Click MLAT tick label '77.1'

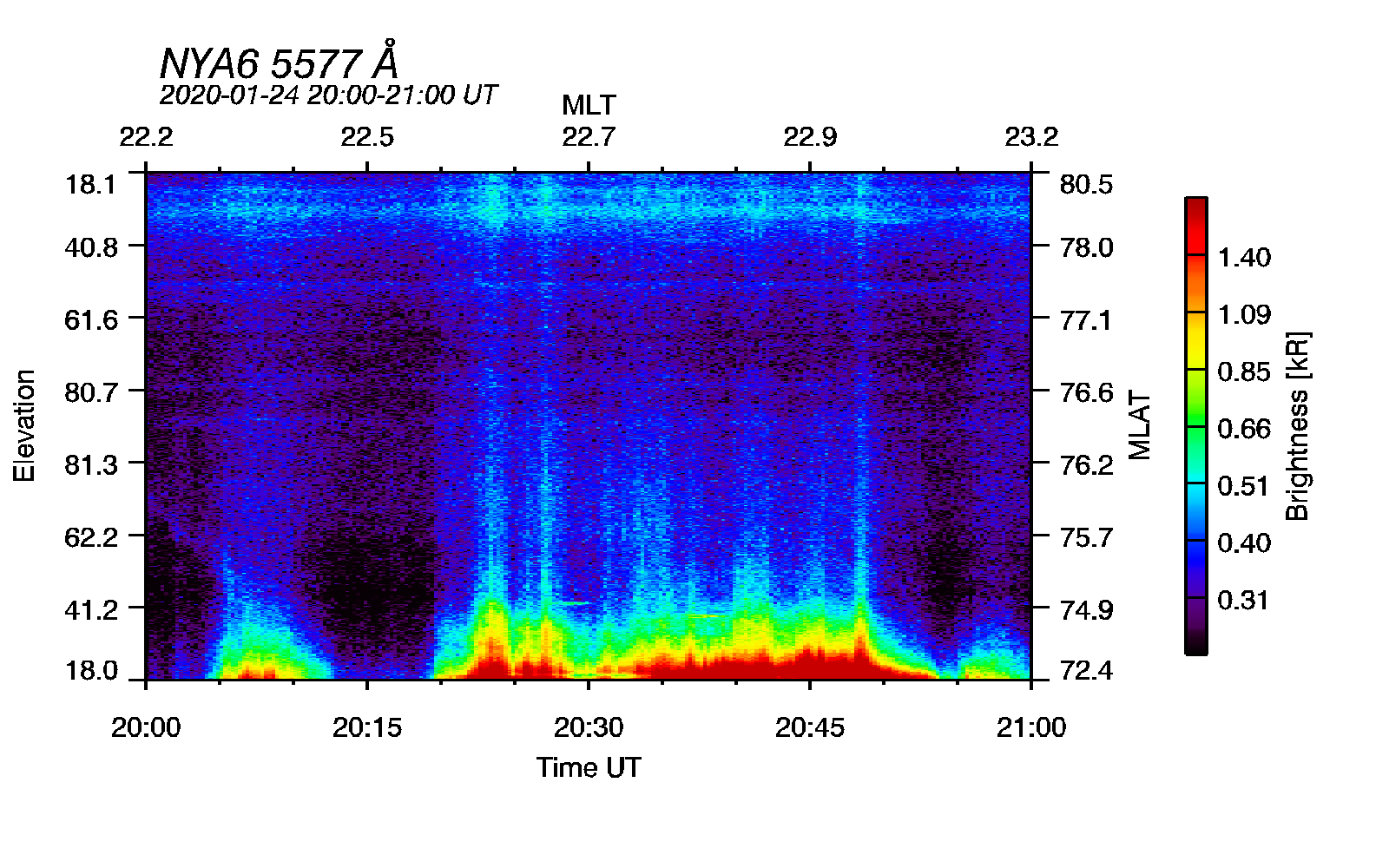1086,320
